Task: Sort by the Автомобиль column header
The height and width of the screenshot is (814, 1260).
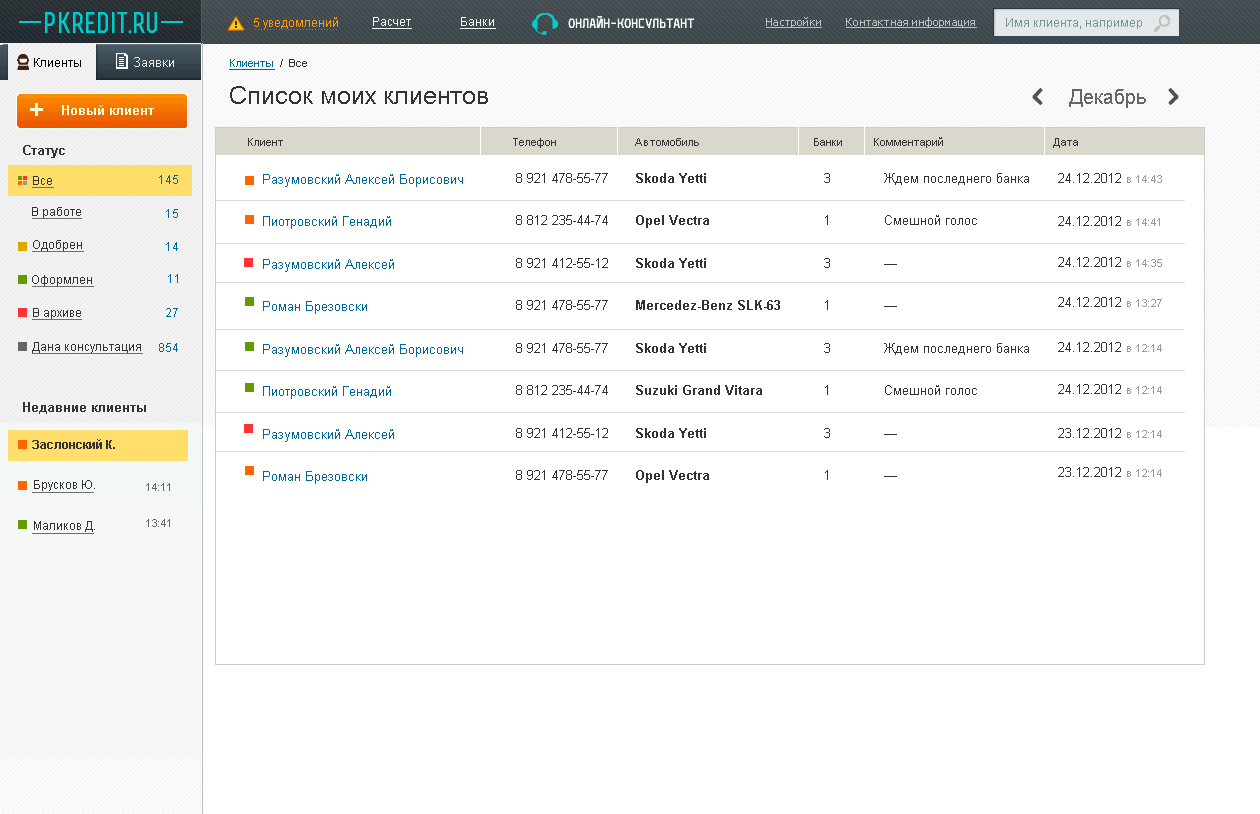Action: coord(667,142)
